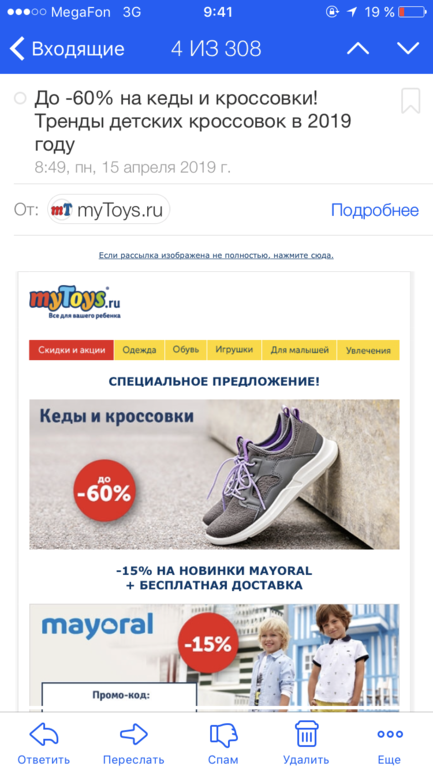Click link 'Если рассылка изображена не полностью'

[x=216, y=255]
